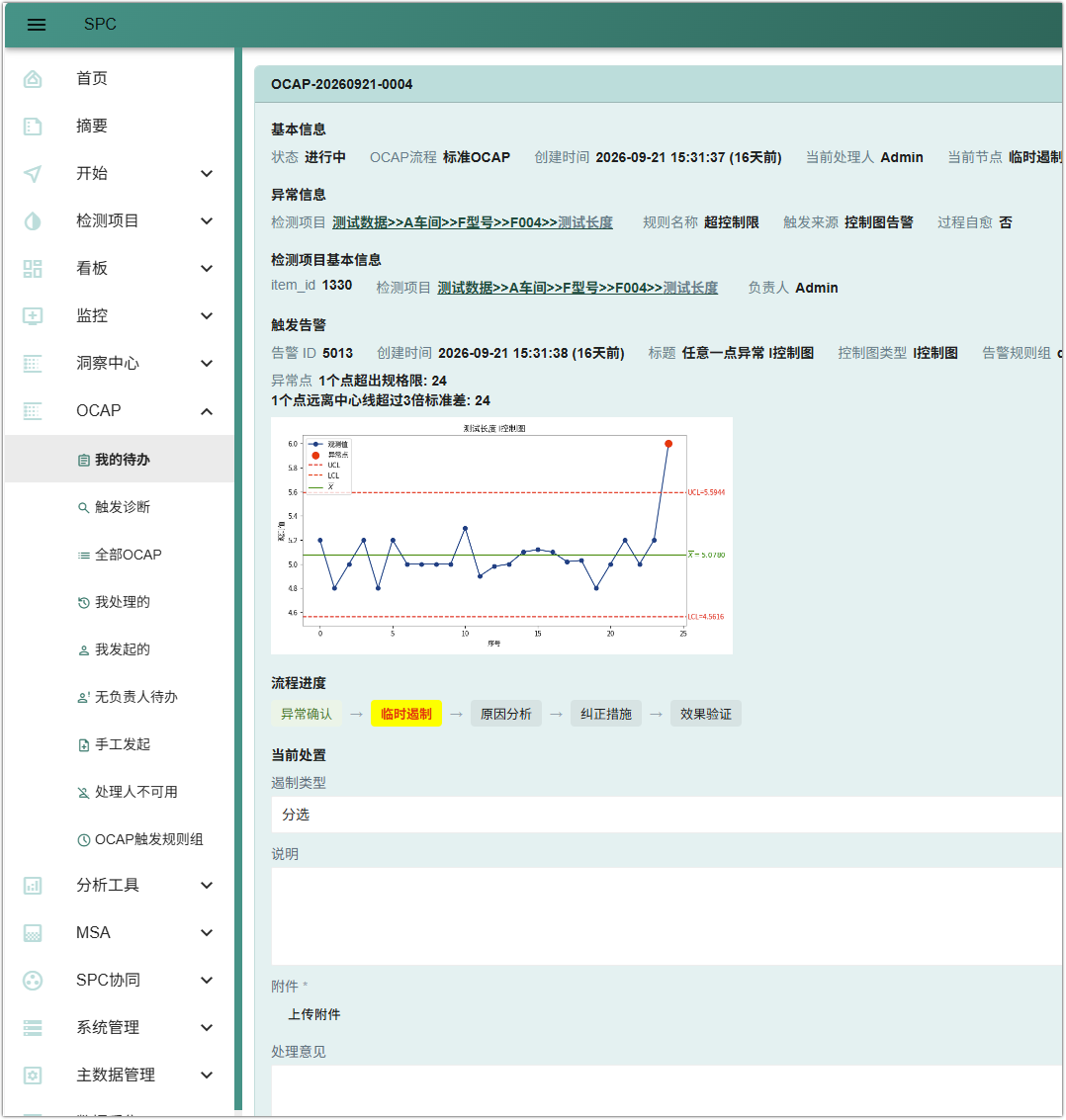Select 我的待办 menu item

tap(120, 460)
